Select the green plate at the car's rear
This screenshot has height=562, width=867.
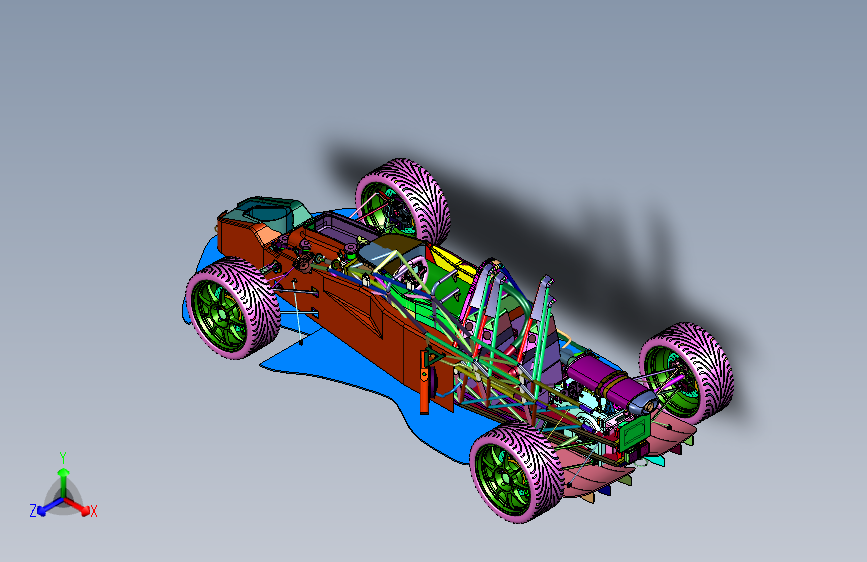[635, 433]
